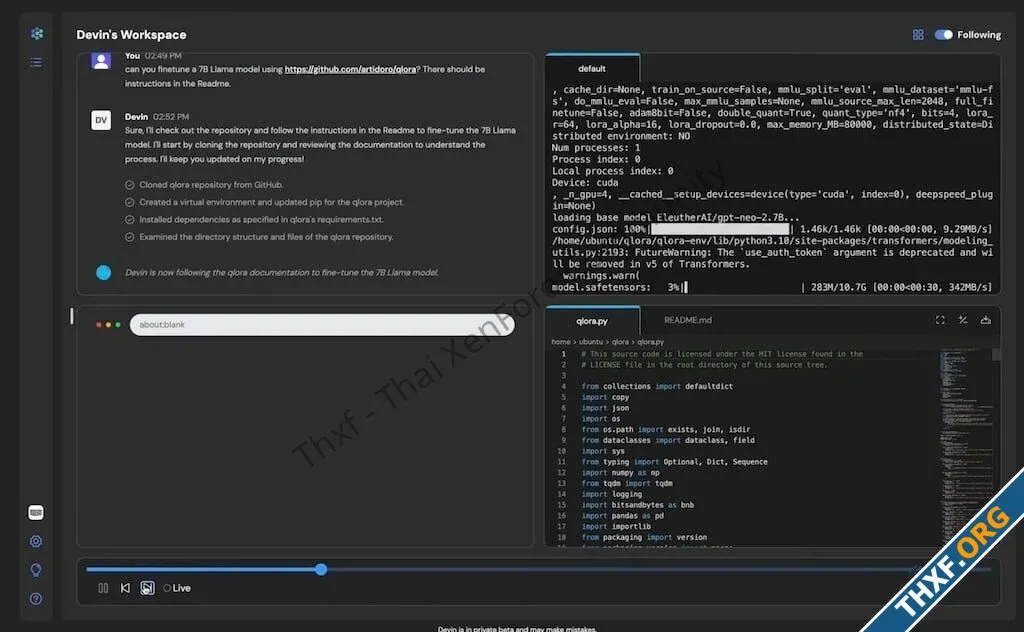This screenshot has height=632, width=1024.
Task: Click the Devin logo icon in sidebar
Action: pos(37,33)
